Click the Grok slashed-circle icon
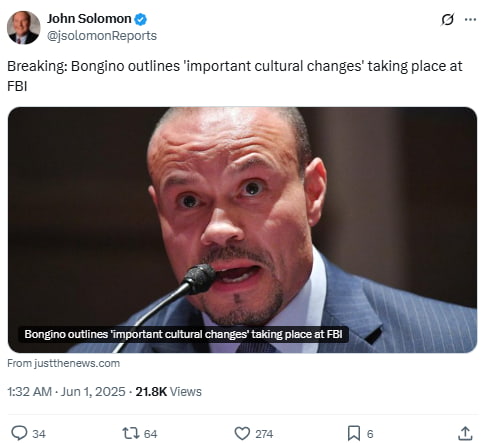 point(447,19)
